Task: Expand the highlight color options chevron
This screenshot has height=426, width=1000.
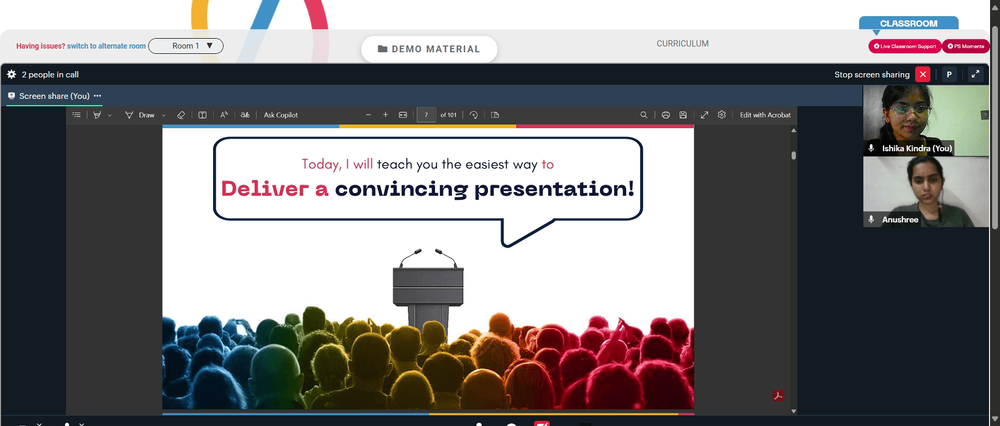Action: [110, 115]
